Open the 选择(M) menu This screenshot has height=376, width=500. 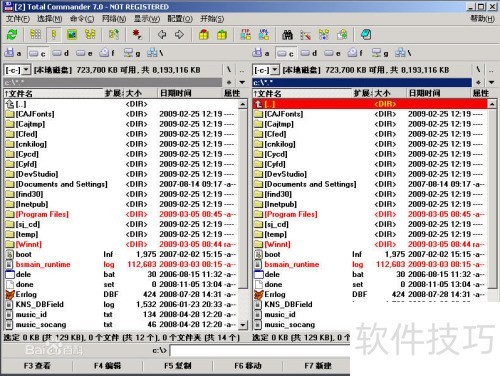pos(50,19)
